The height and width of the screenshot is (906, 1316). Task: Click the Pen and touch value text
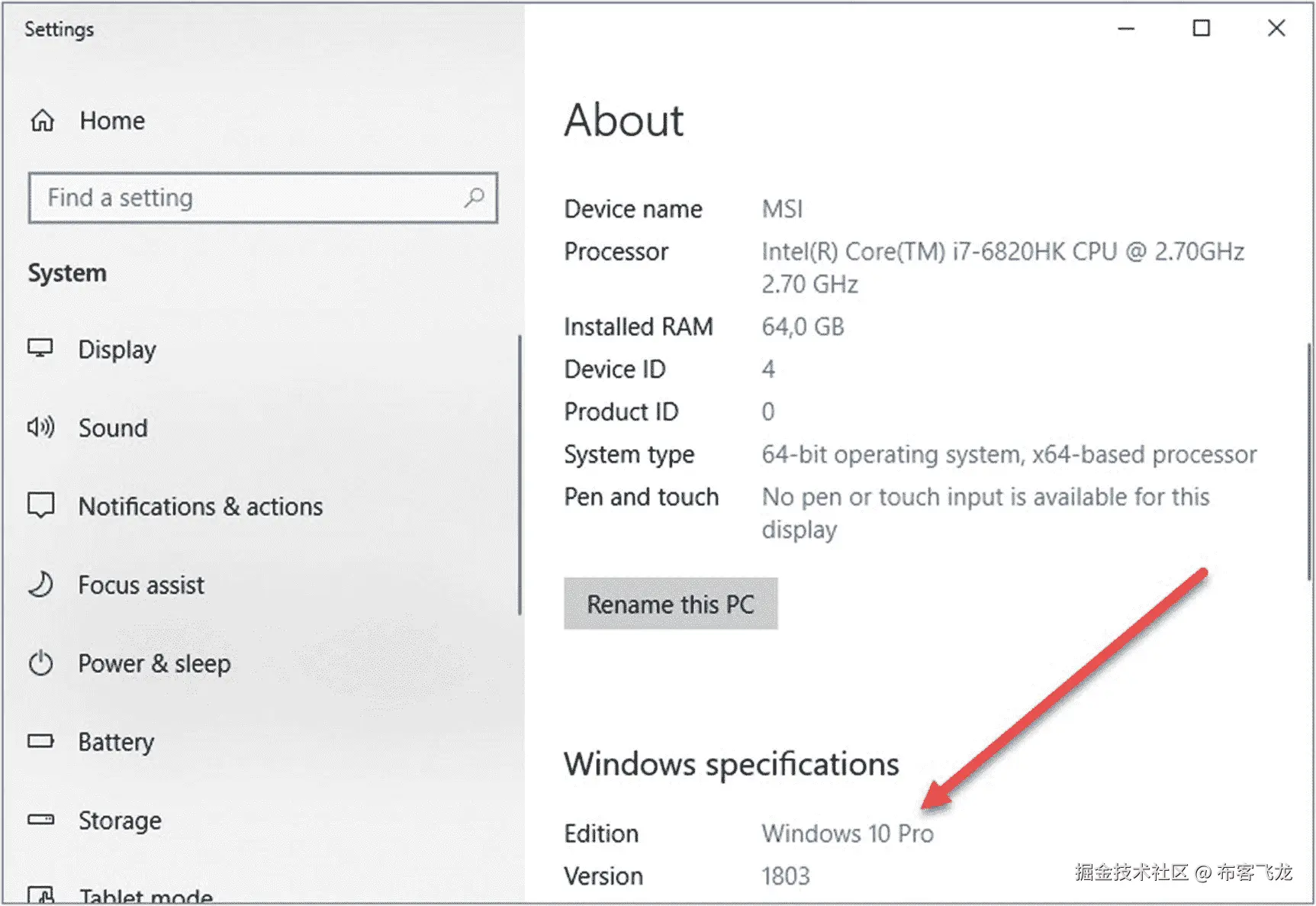tap(986, 513)
